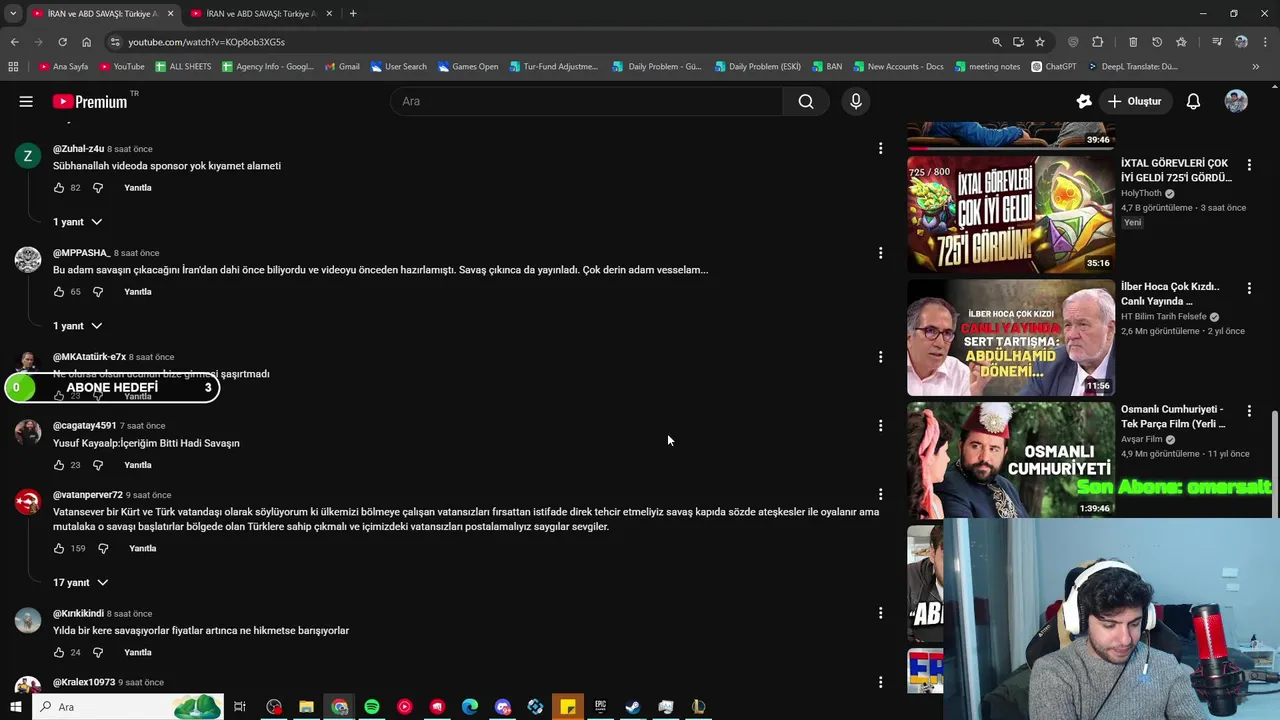Open Chrome media controls icon

(1216, 42)
